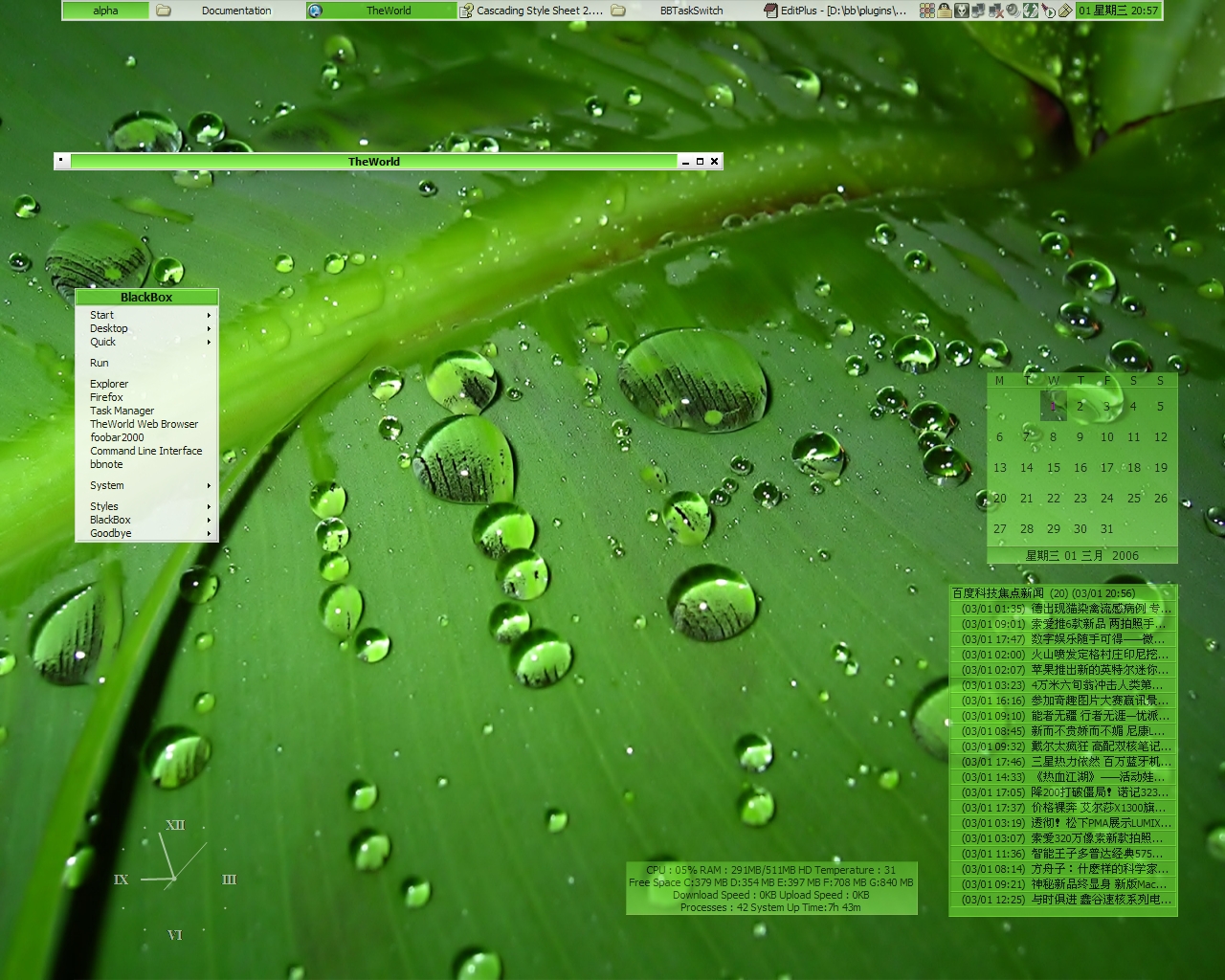Expand the Styles submenu
Image resolution: width=1225 pixels, height=980 pixels.
pos(146,506)
